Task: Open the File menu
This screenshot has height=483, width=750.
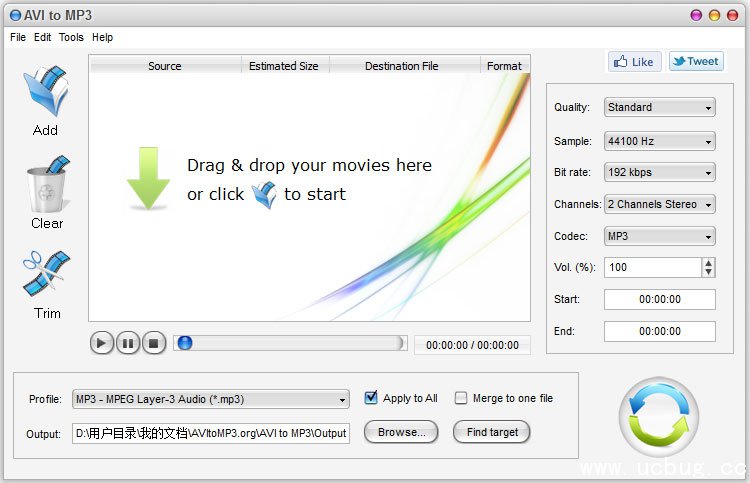Action: pos(18,37)
